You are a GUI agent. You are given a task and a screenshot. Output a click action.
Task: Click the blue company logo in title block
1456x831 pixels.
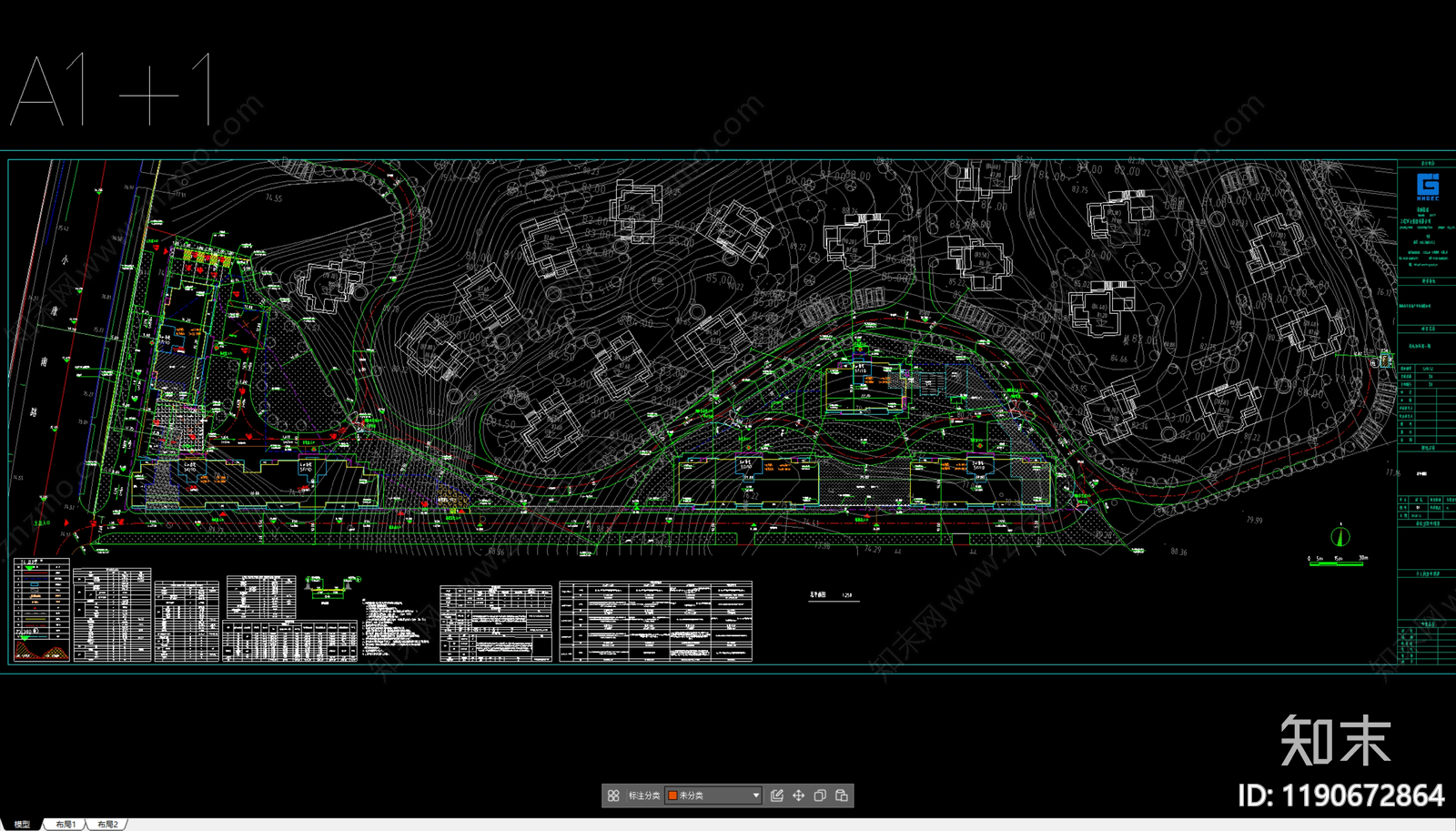tap(1428, 186)
